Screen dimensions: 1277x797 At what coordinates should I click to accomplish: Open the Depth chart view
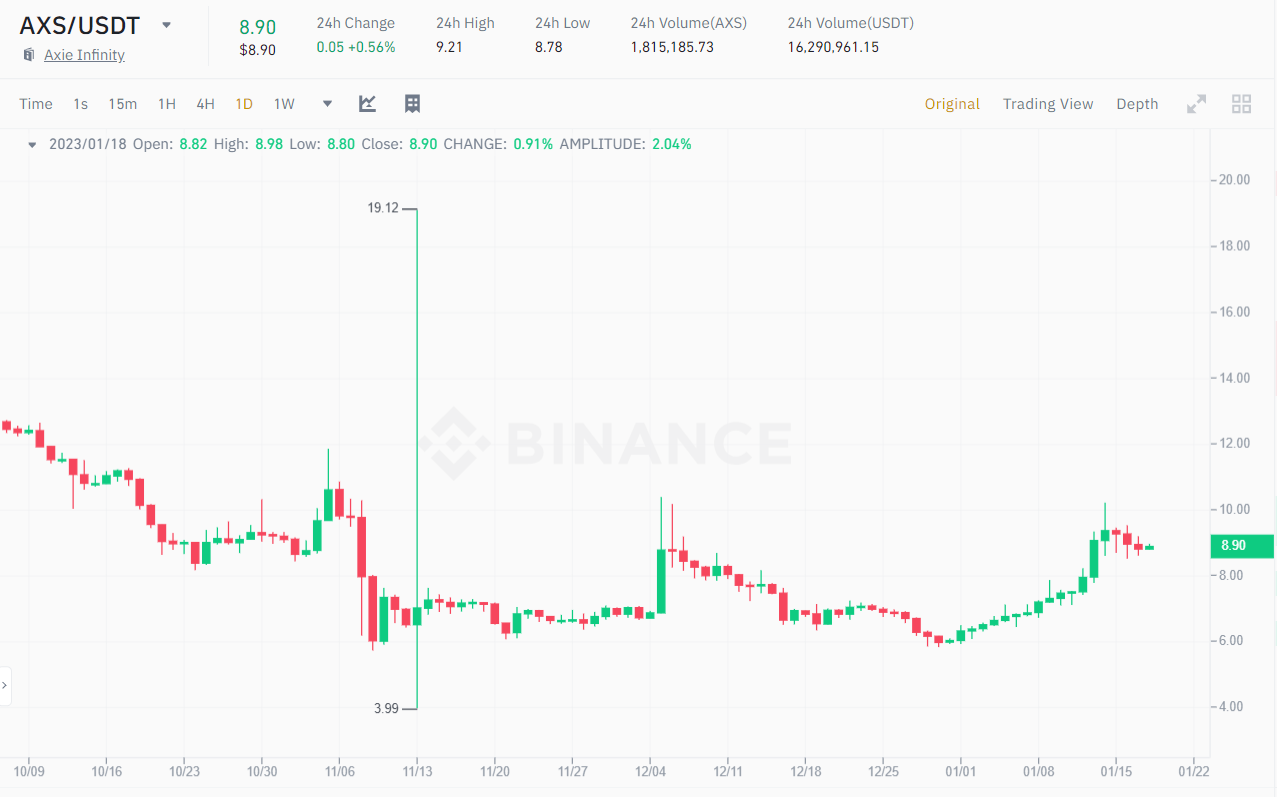click(x=1137, y=104)
